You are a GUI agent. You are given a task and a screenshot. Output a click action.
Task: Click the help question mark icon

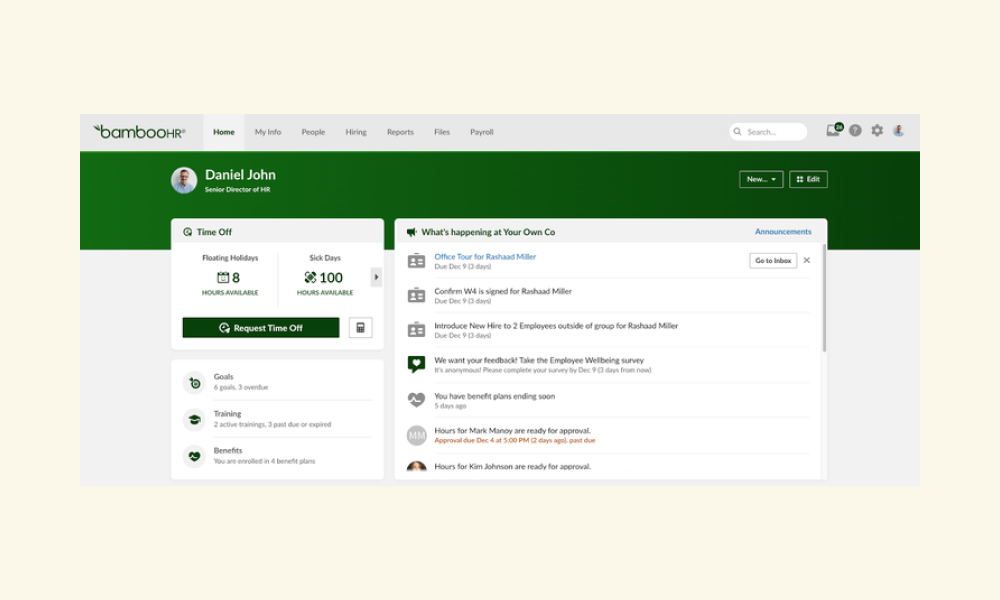pos(855,131)
